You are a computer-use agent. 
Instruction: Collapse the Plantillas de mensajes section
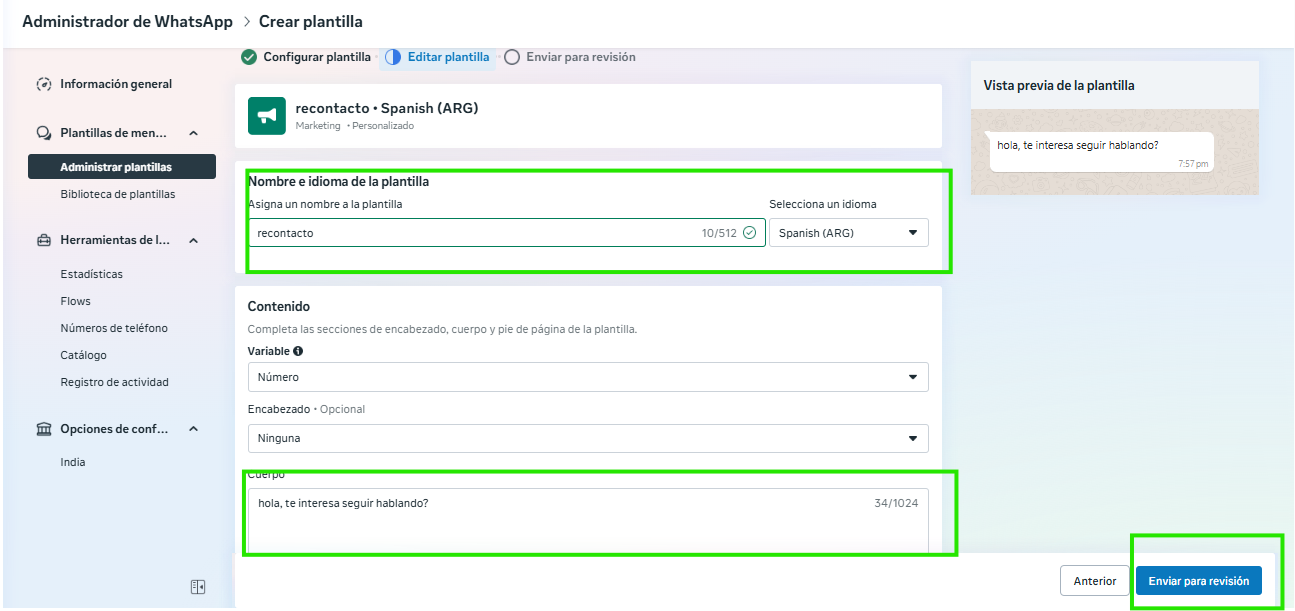(x=194, y=133)
